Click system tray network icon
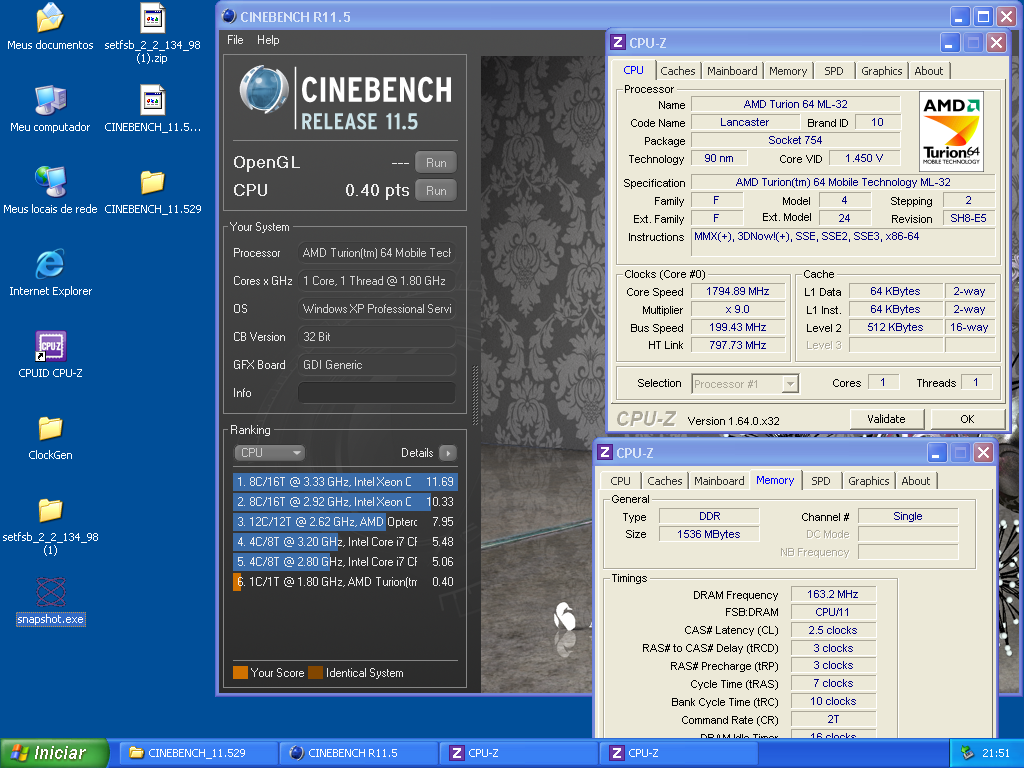The height and width of the screenshot is (768, 1024). point(968,753)
